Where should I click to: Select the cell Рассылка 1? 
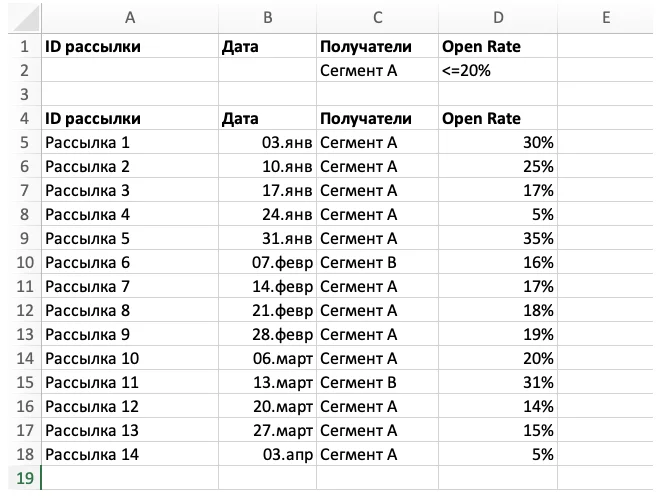[x=129, y=142]
